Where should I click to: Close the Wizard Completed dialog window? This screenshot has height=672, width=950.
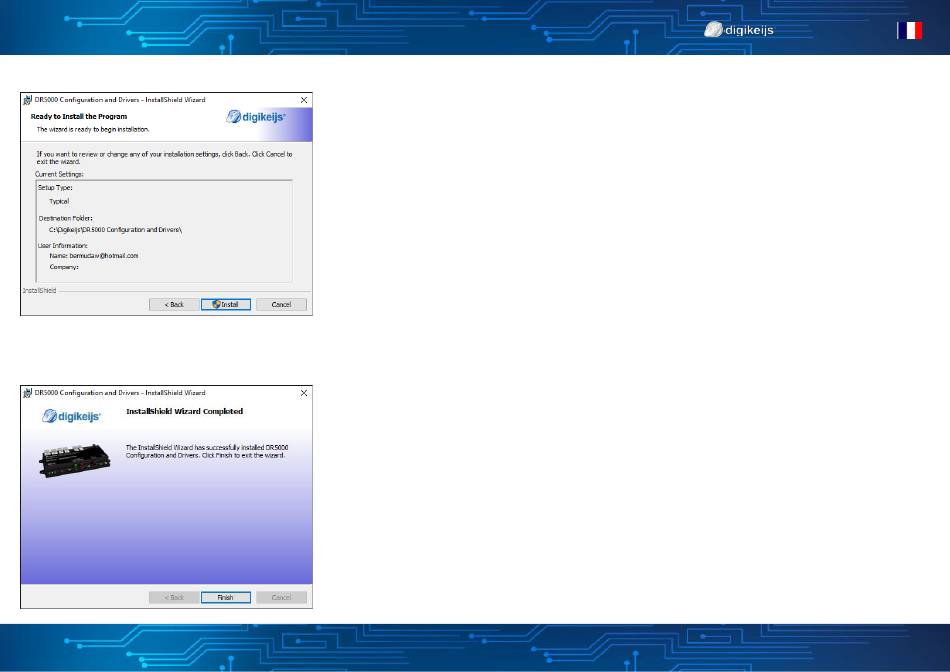303,393
